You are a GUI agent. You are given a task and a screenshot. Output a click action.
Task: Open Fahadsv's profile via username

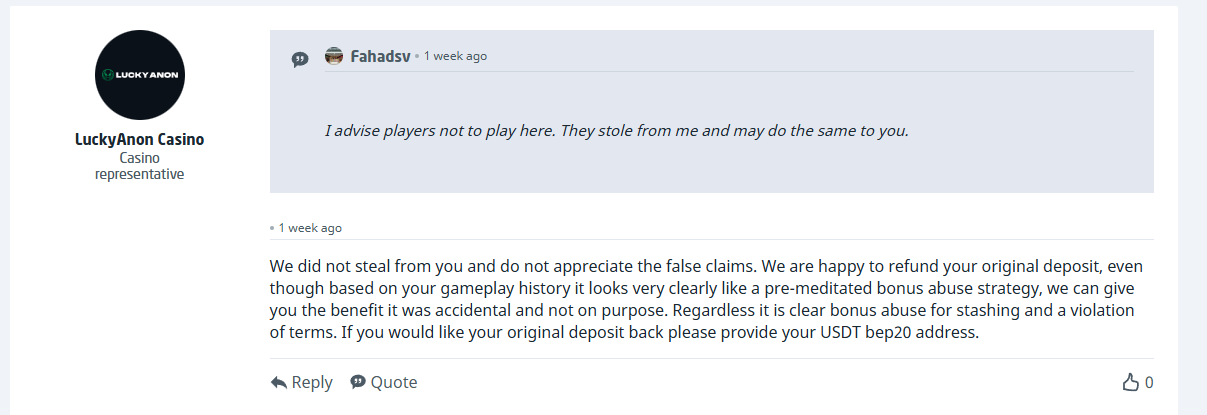click(380, 56)
